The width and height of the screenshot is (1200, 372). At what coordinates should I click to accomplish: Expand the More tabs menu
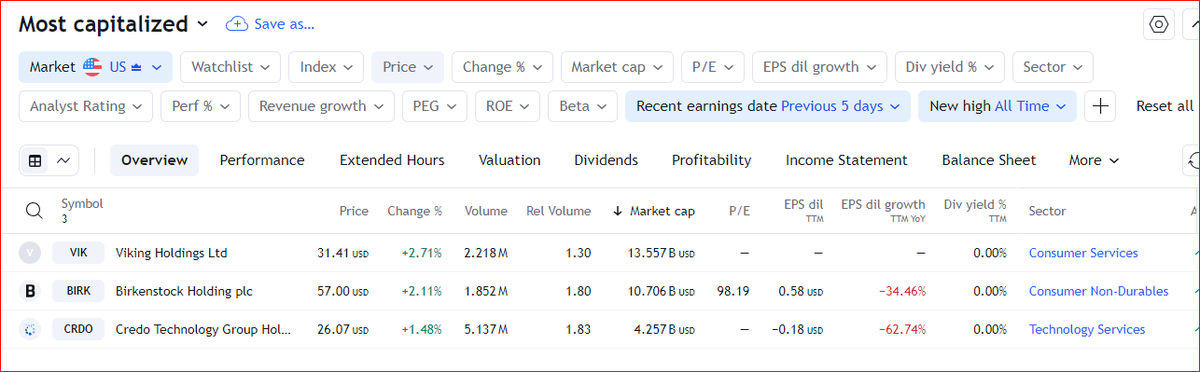coord(1094,160)
